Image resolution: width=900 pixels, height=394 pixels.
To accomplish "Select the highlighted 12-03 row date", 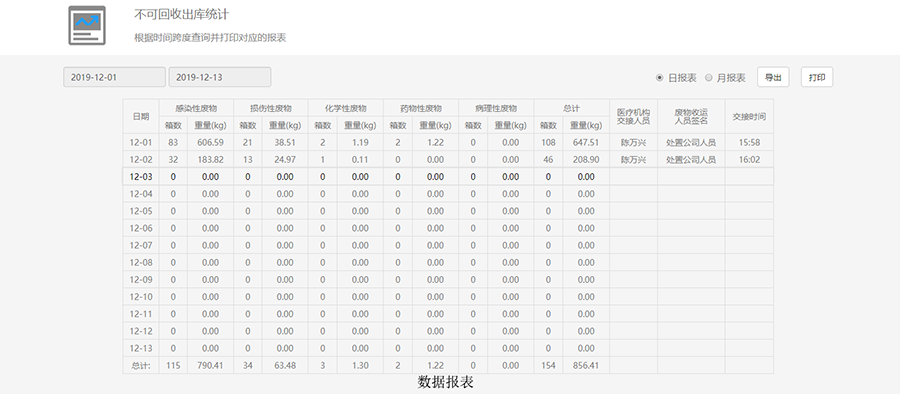I will tap(141, 177).
